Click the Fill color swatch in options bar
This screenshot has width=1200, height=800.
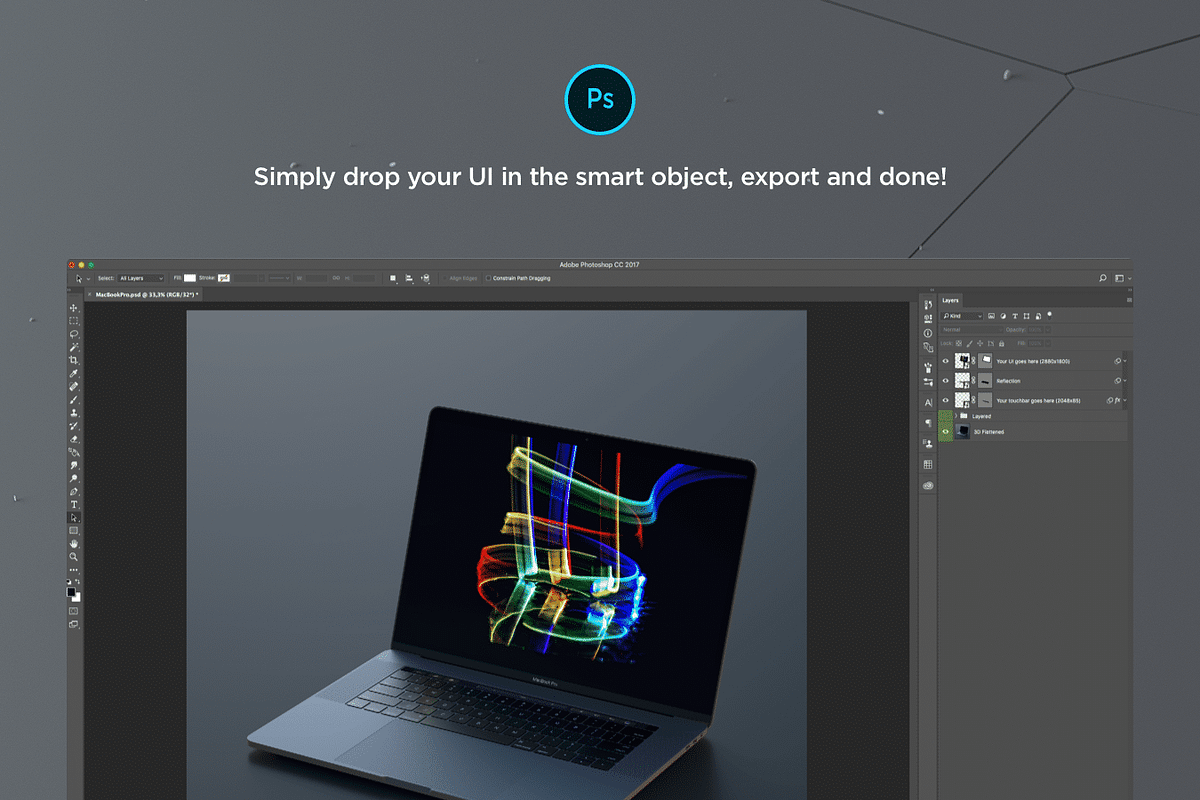190,278
